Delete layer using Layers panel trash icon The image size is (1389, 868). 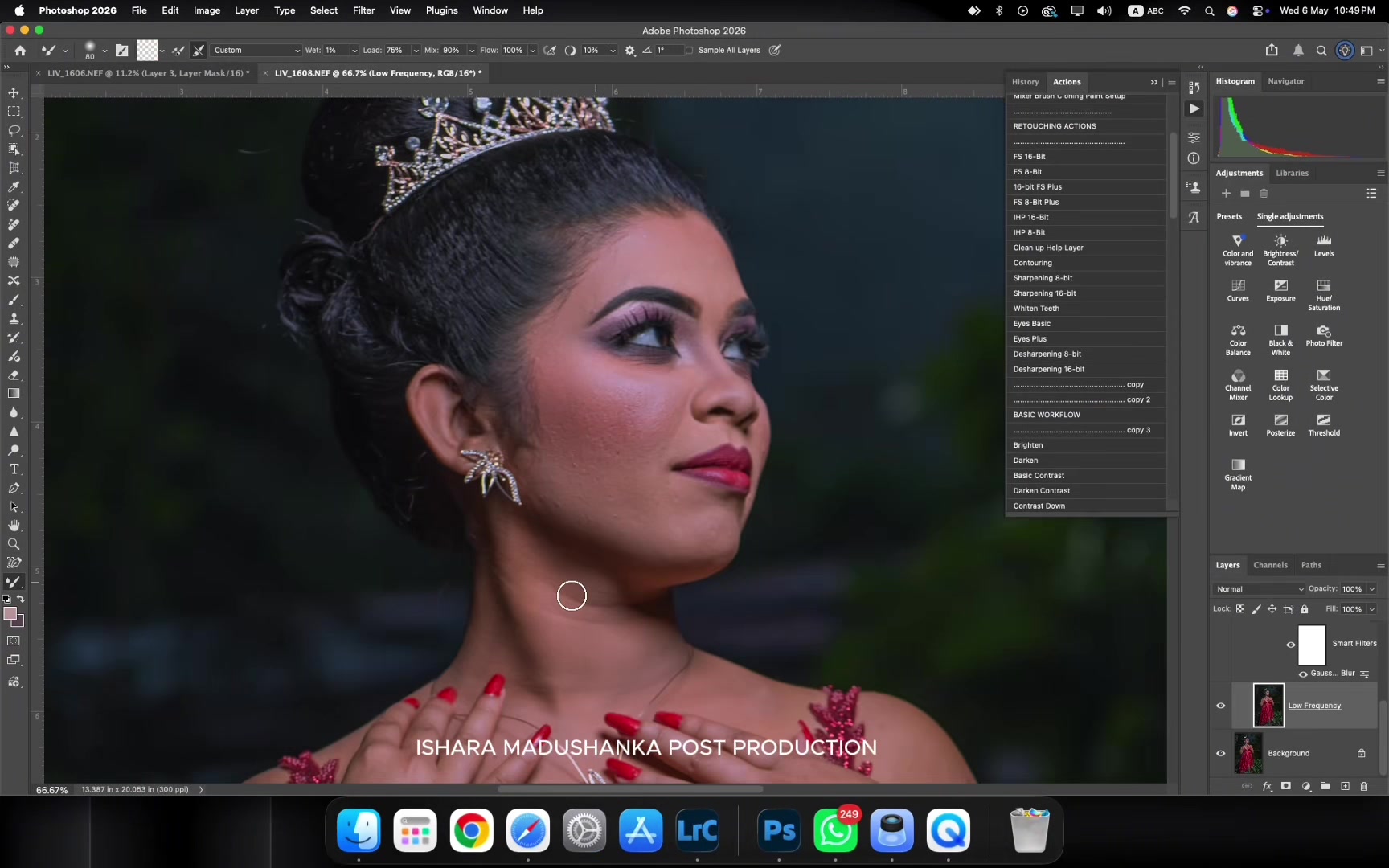click(x=1364, y=786)
